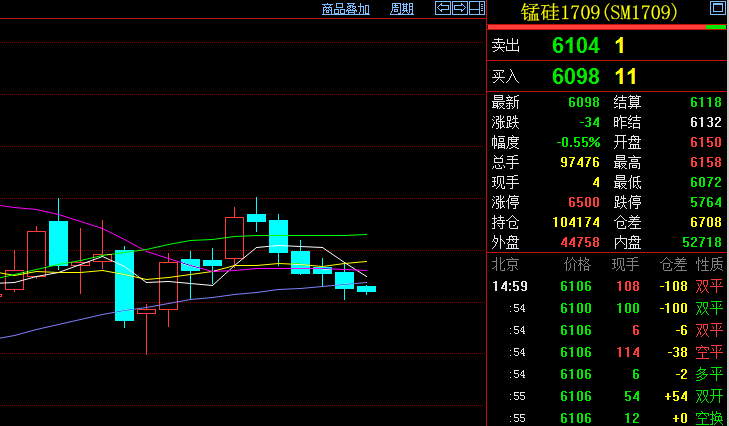The height and width of the screenshot is (426, 729).
Task: Click the 多平 tick entry
Action: point(709,374)
